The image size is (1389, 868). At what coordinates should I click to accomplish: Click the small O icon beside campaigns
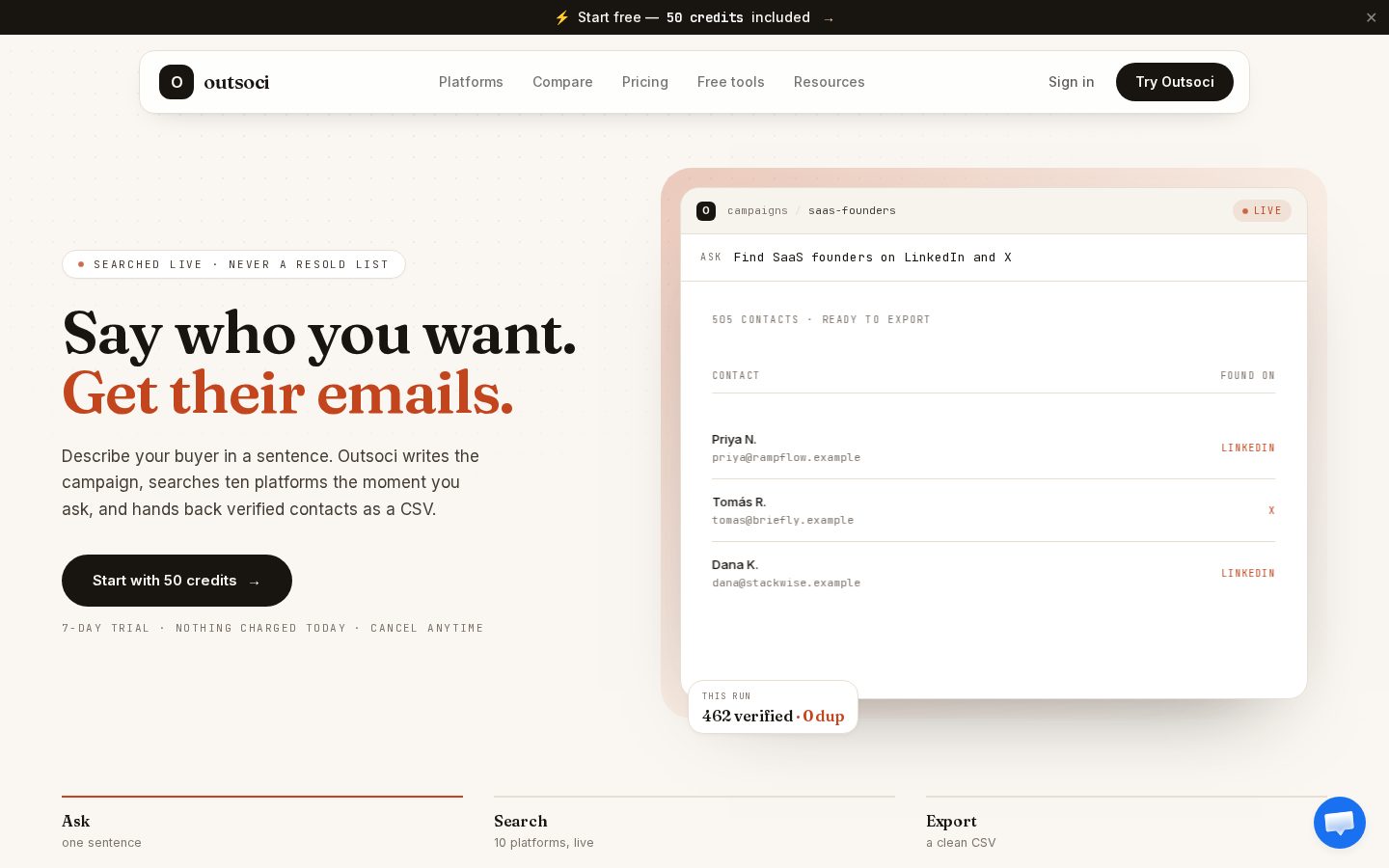706,210
